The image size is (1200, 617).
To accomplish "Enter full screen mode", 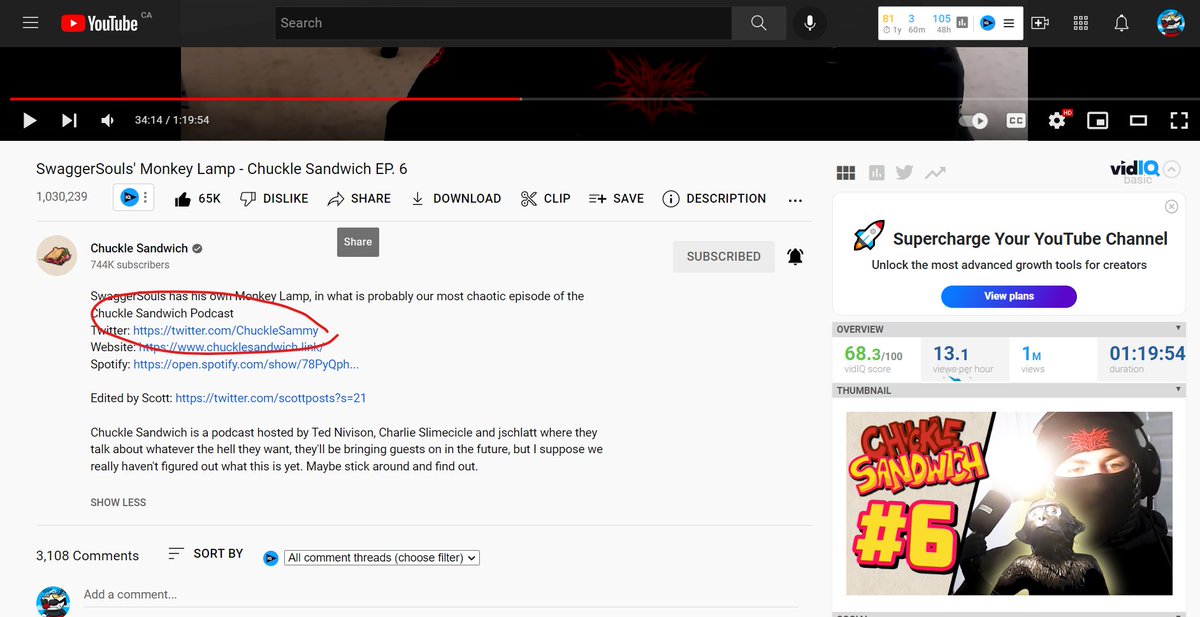I will tap(1179, 121).
